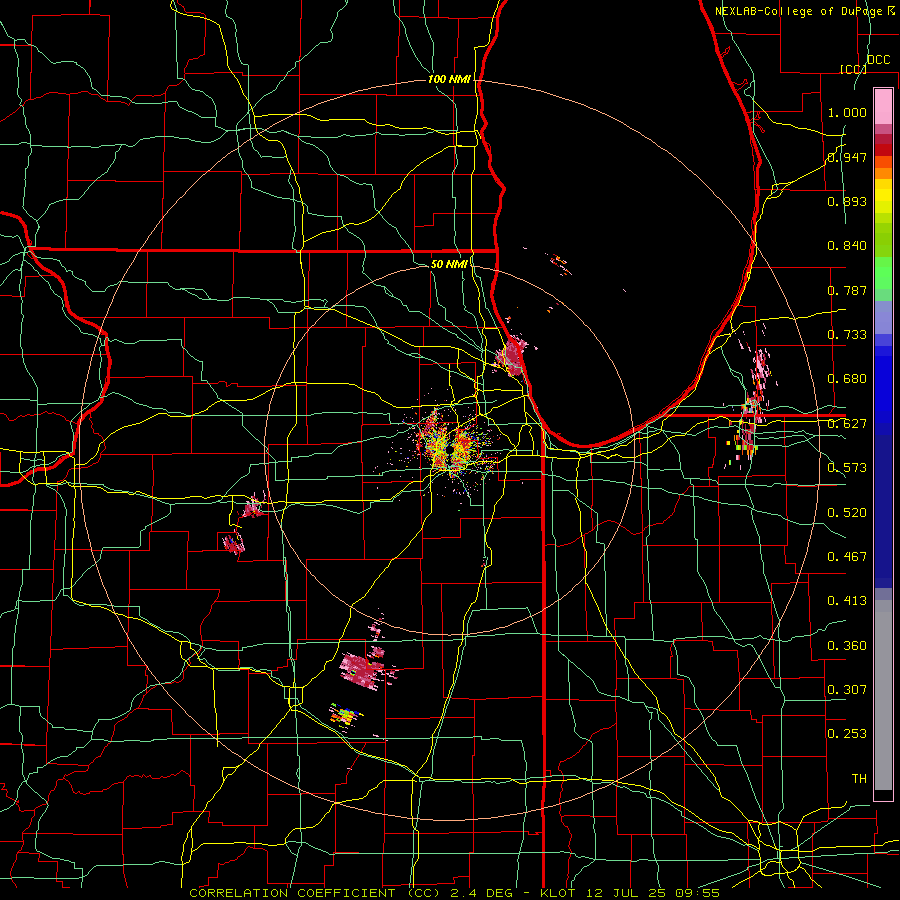Select the 0.733 scale value

coord(847,335)
